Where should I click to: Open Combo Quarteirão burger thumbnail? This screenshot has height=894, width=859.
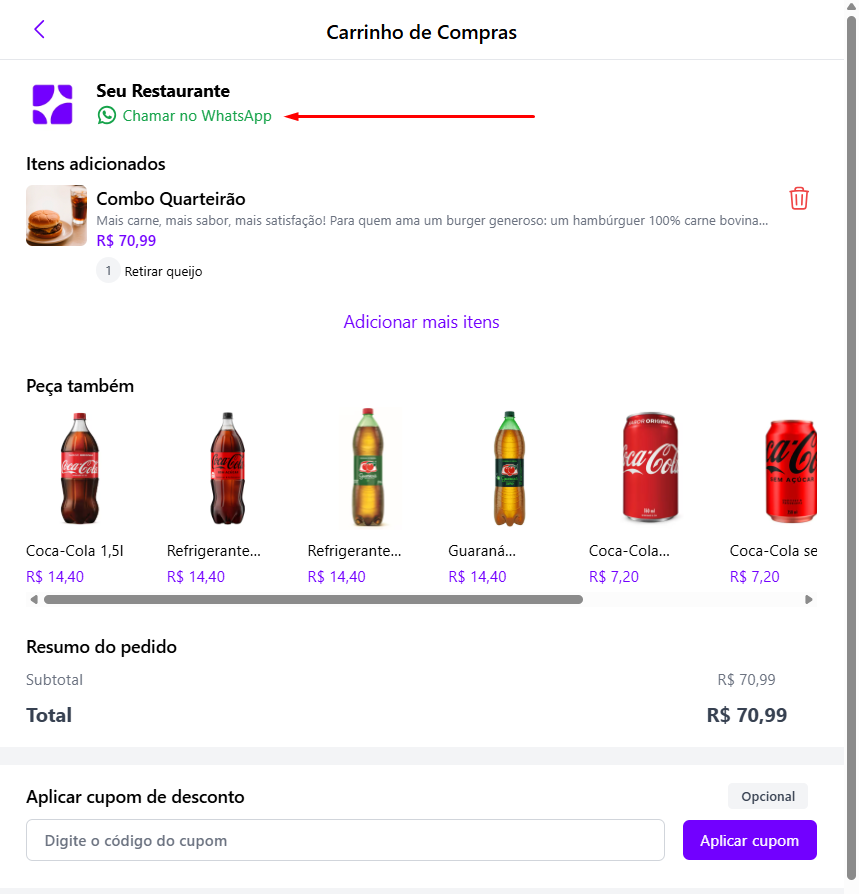[56, 215]
